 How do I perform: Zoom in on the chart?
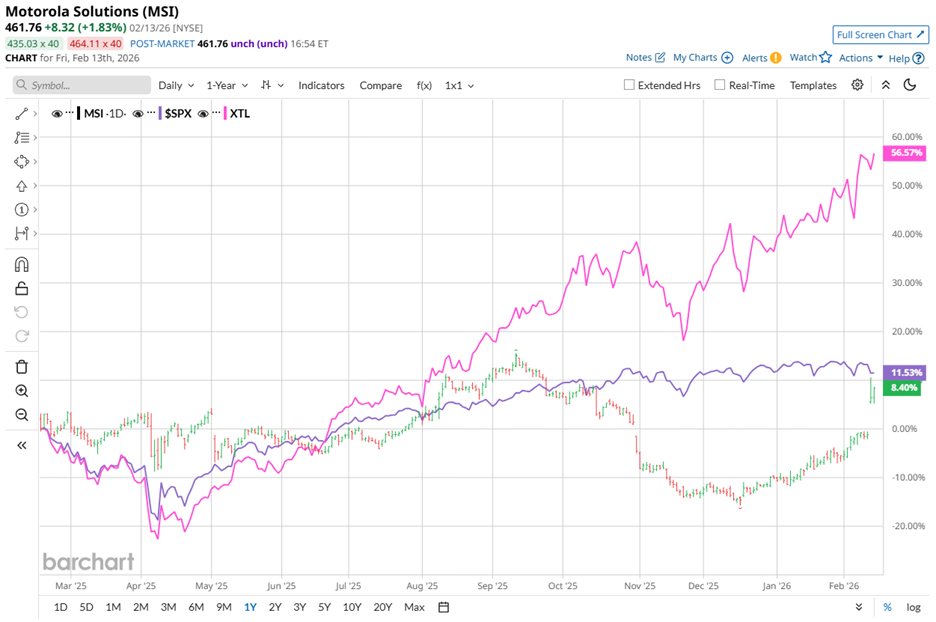(x=21, y=391)
